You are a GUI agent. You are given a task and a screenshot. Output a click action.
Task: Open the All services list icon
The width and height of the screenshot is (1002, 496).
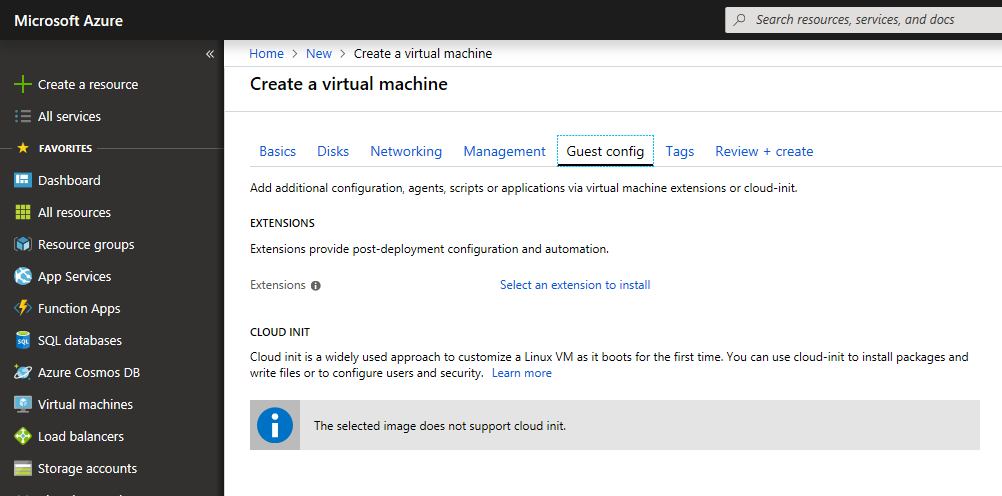[x=23, y=116]
